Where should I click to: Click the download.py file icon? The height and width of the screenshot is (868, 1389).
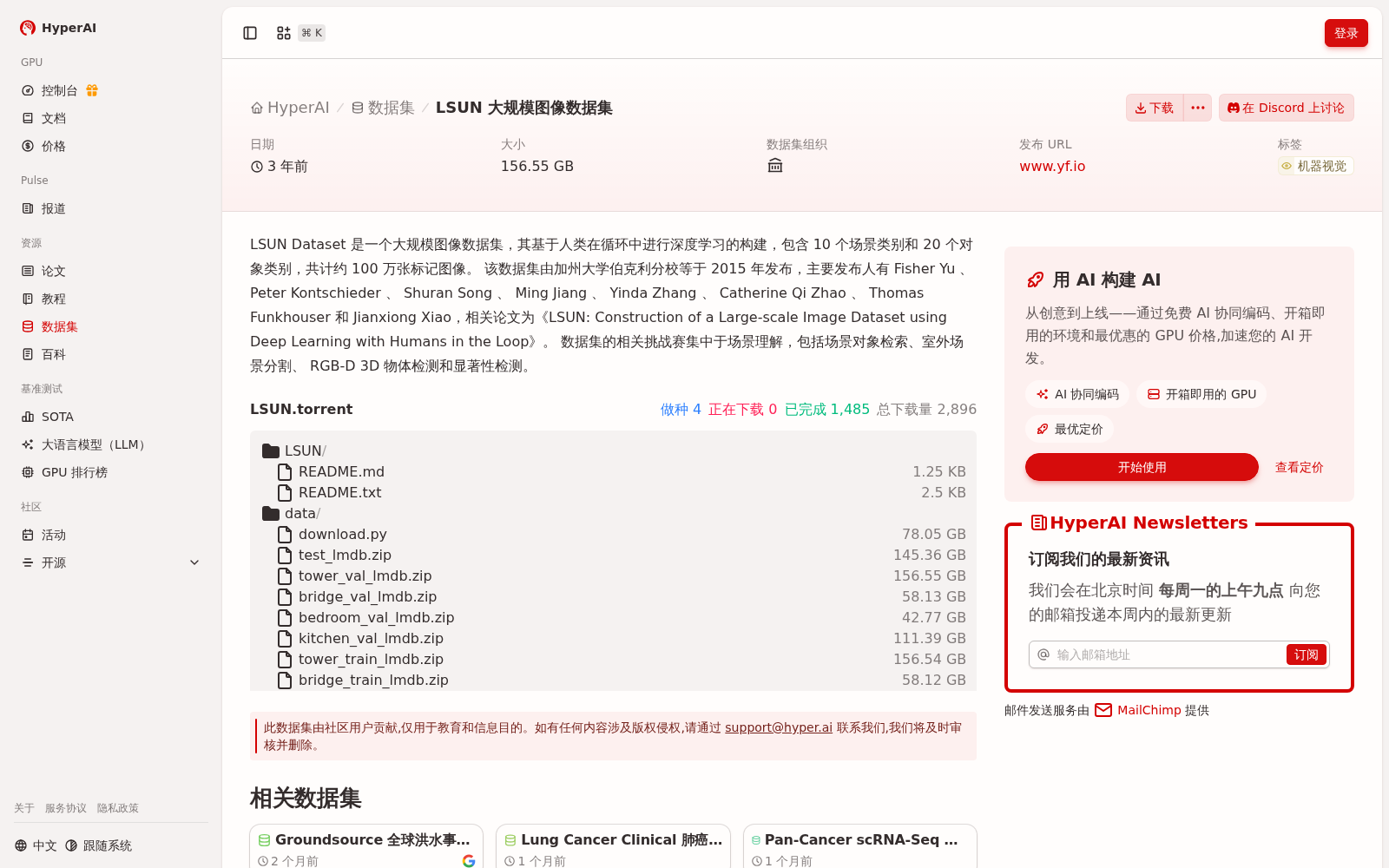coord(284,534)
